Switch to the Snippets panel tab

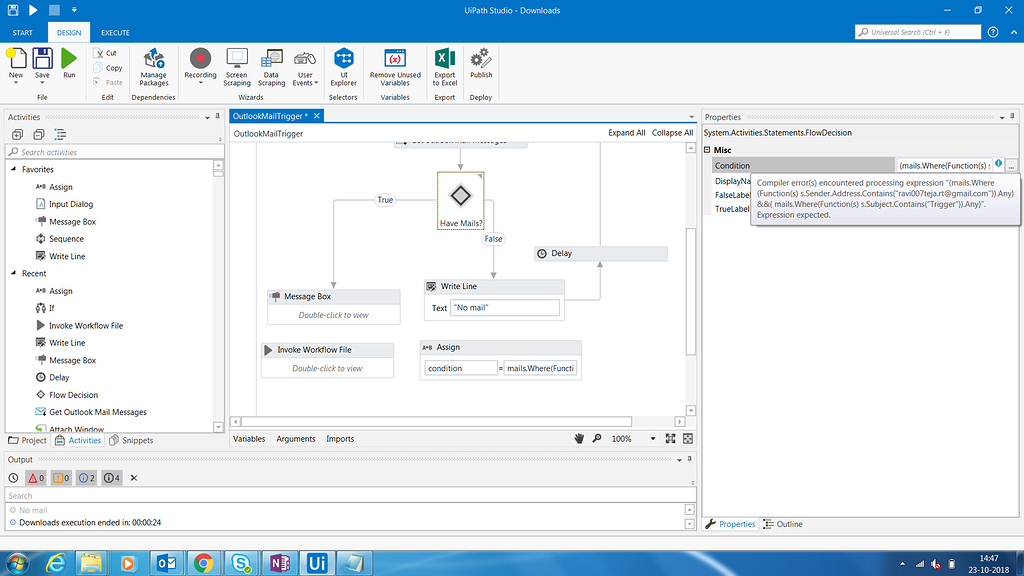tap(132, 440)
